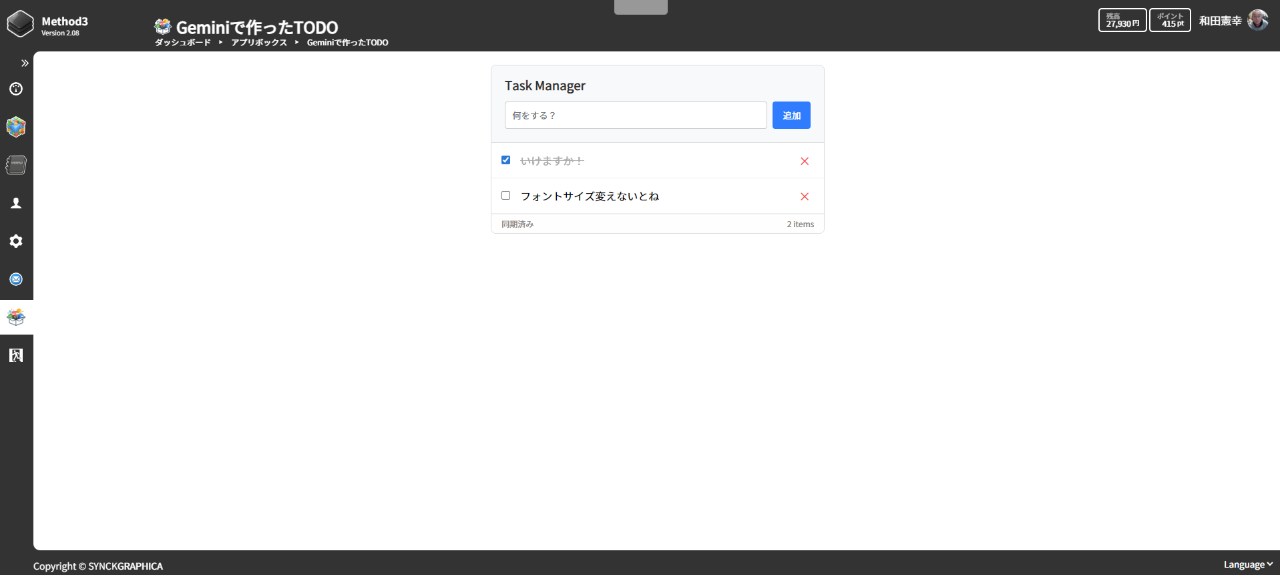Uncheck the completed 'いけますか！' task checkbox
Screen dimensions: 1280x575
click(506, 160)
